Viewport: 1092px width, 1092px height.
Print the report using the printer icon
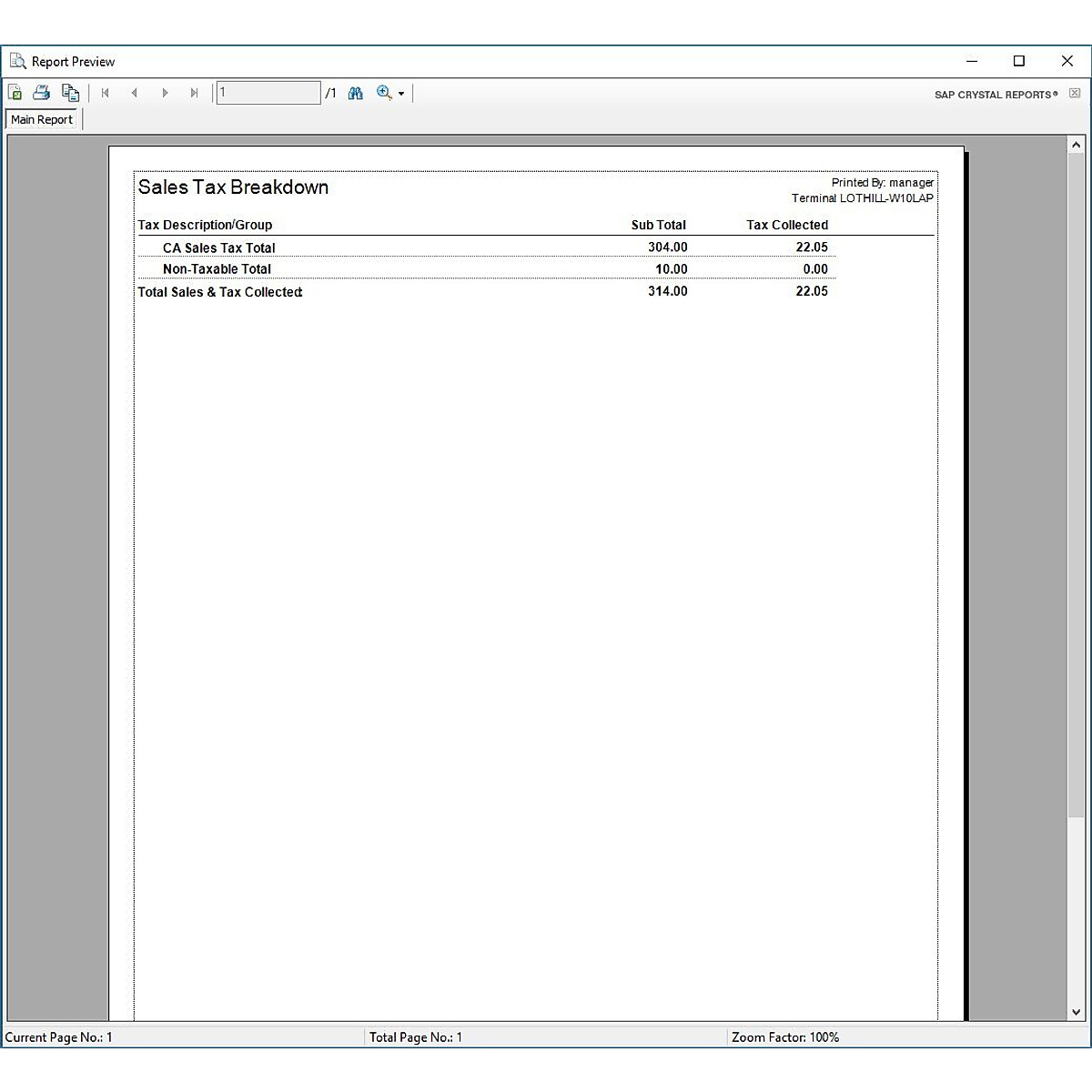tap(42, 93)
